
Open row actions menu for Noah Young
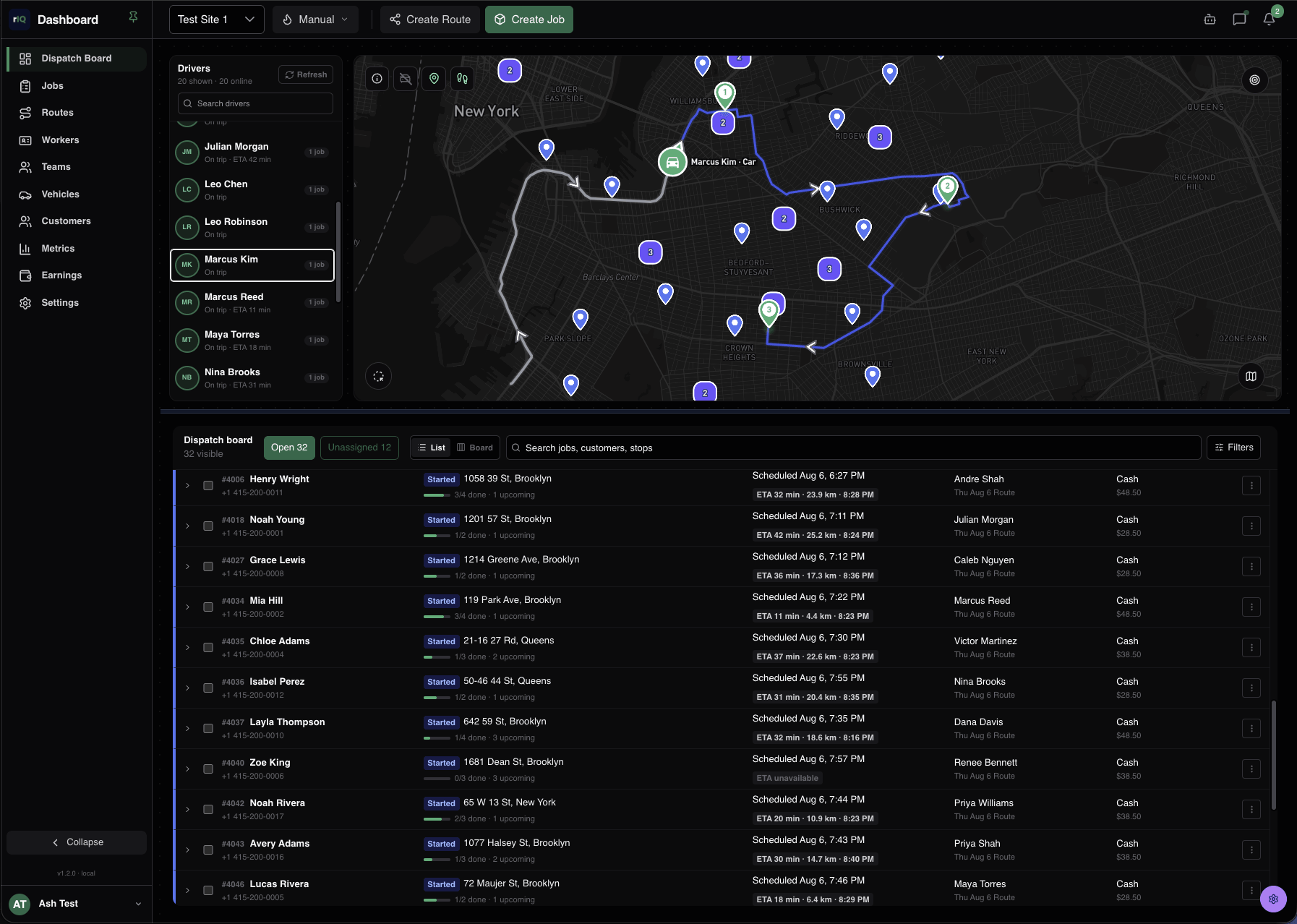(x=1251, y=526)
